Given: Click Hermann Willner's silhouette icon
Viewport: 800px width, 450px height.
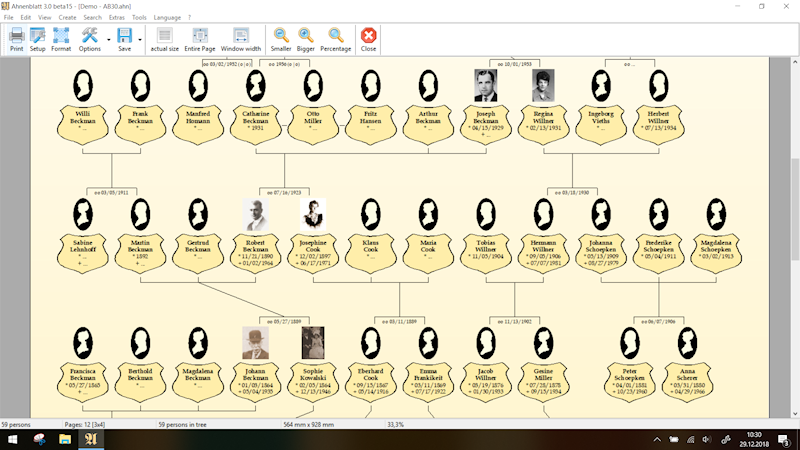Looking at the screenshot, I should [x=543, y=214].
